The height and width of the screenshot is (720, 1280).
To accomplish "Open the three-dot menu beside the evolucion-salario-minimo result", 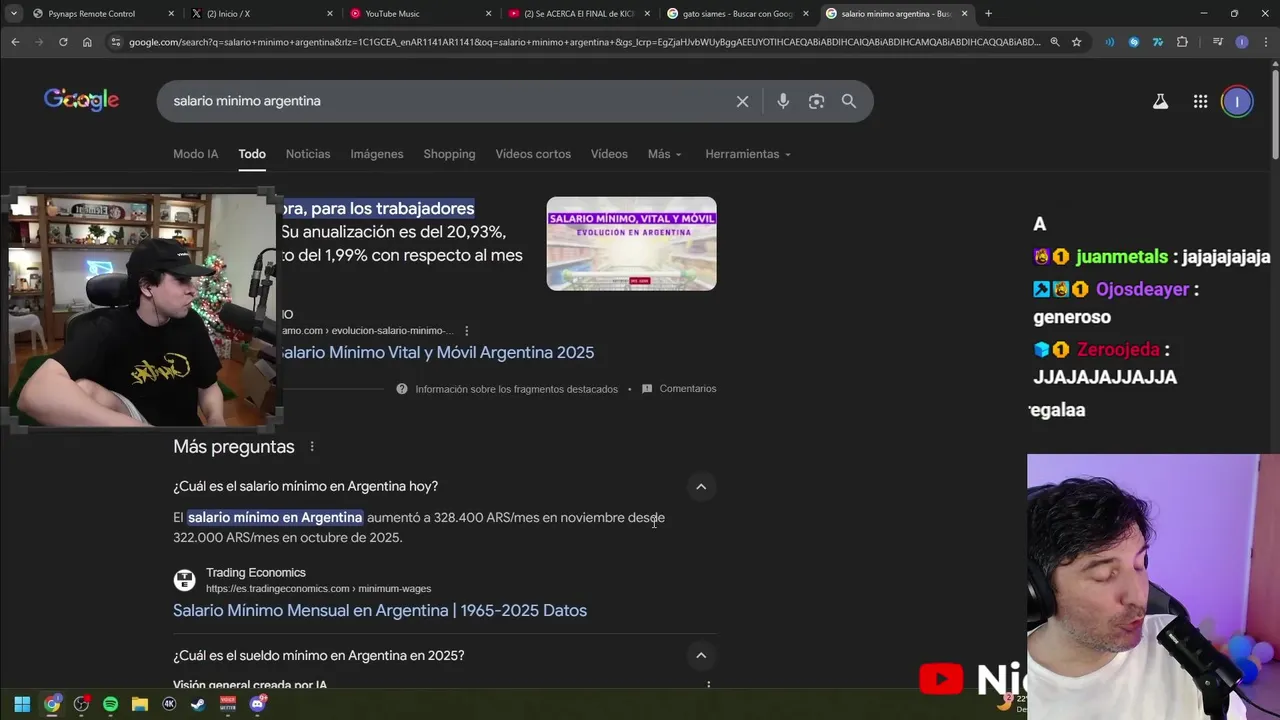I will 466,331.
